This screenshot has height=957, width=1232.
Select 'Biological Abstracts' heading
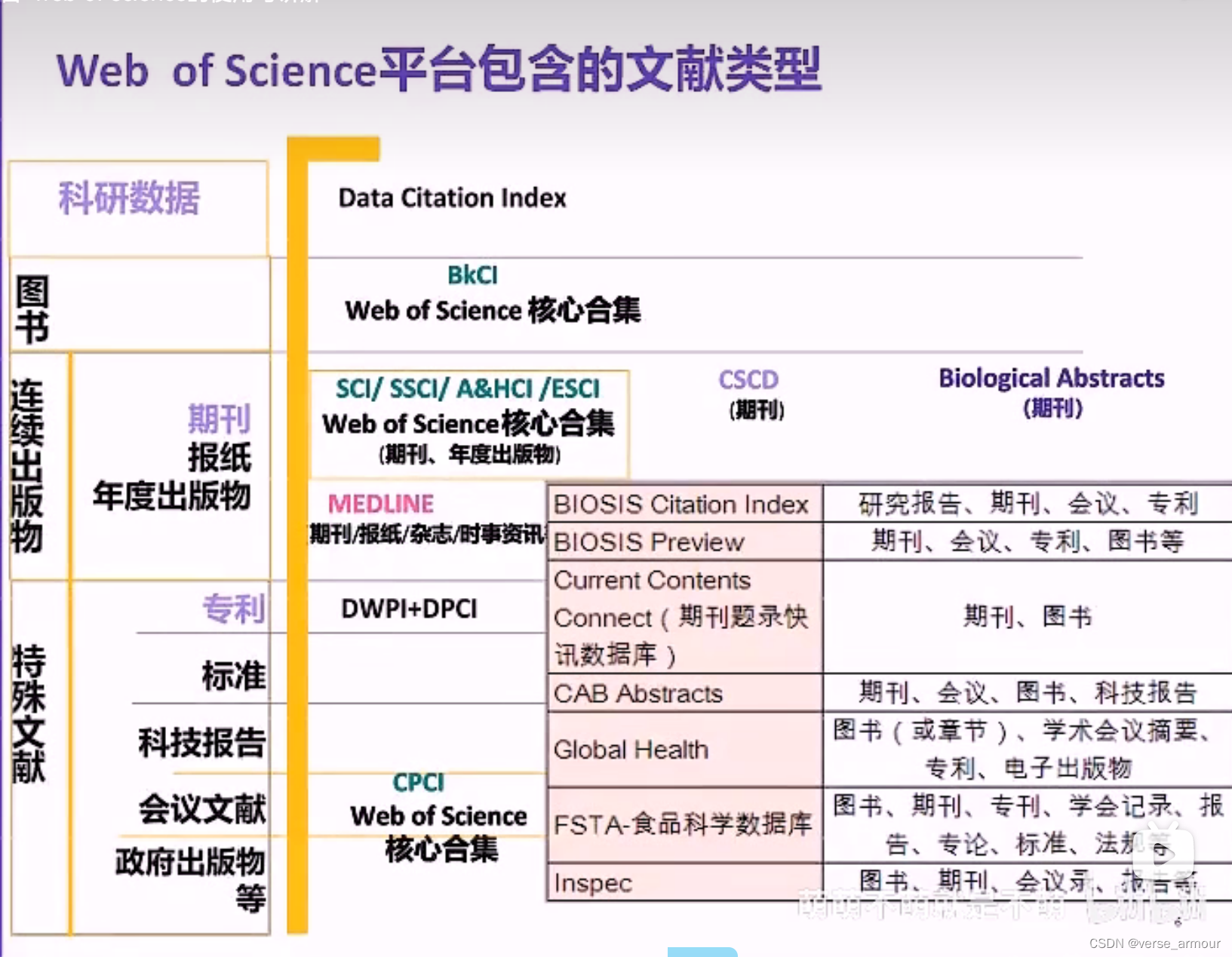[x=1052, y=378]
